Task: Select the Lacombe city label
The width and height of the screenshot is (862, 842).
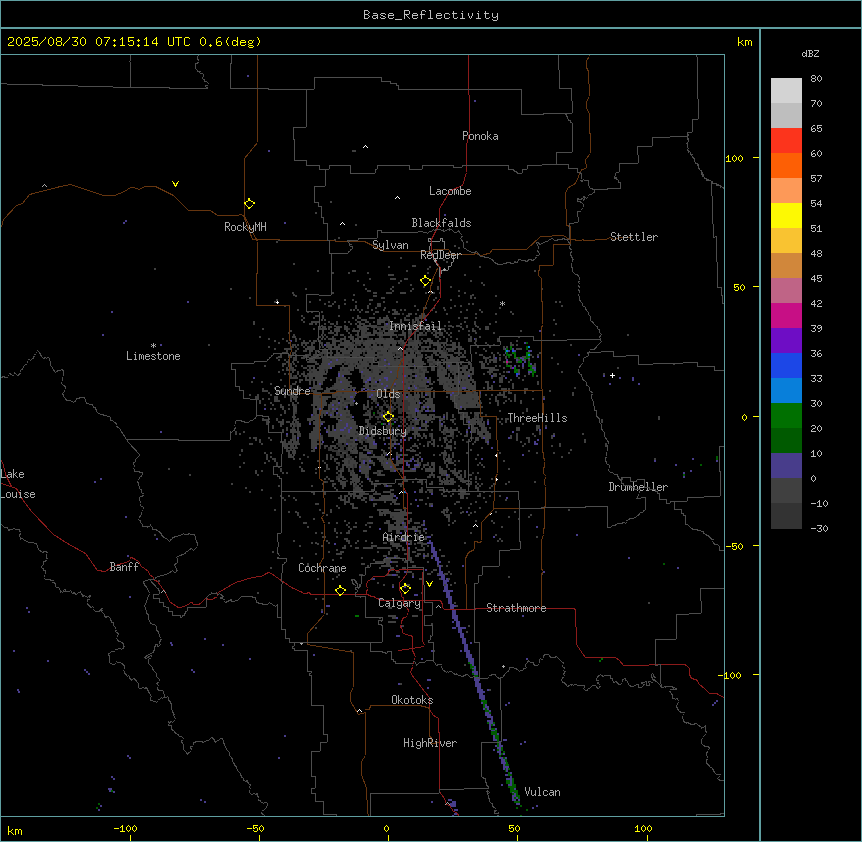Action: pyautogui.click(x=450, y=191)
